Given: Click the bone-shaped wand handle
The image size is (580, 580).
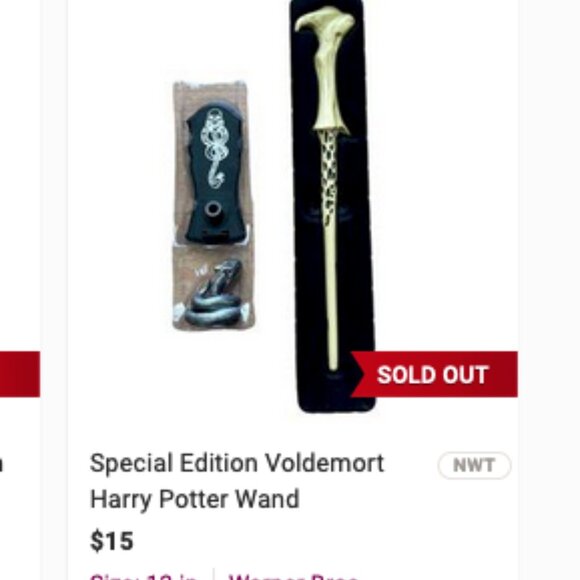Looking at the screenshot, I should 327,70.
